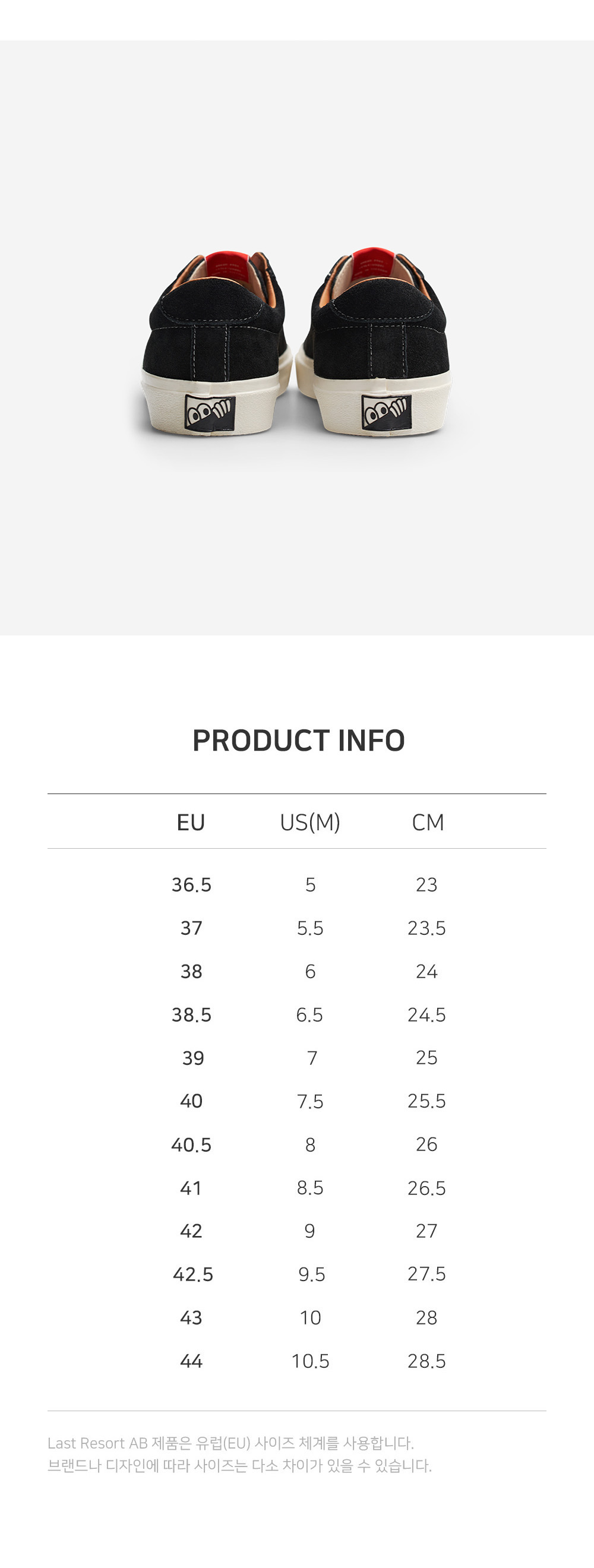Click the 28.5 CM measurement

426,1361
